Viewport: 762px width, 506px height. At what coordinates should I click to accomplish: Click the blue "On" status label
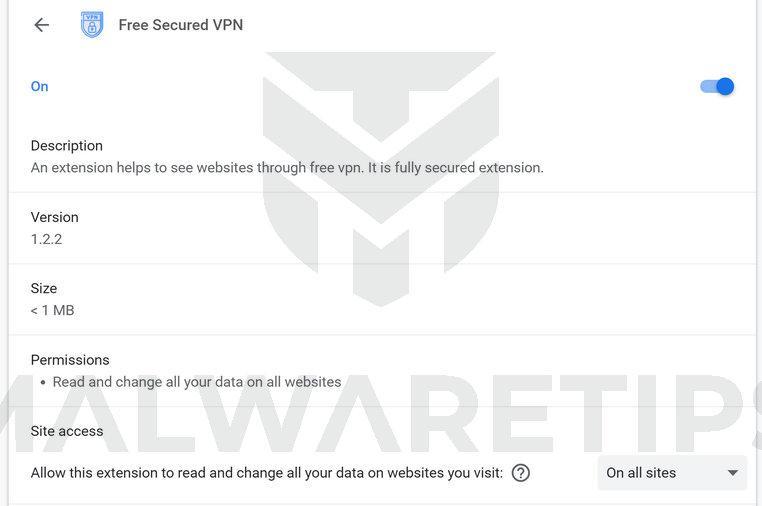(39, 86)
